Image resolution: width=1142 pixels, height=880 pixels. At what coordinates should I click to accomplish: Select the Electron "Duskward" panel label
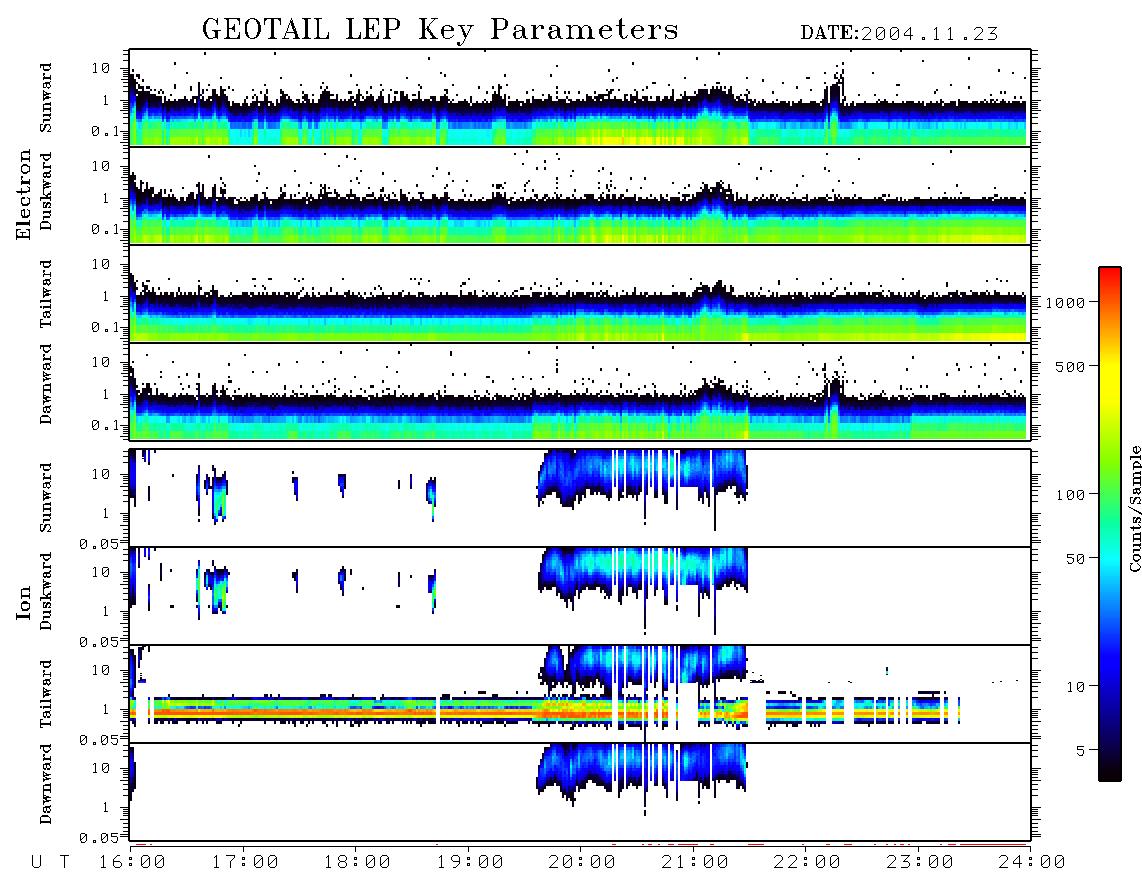tap(46, 191)
